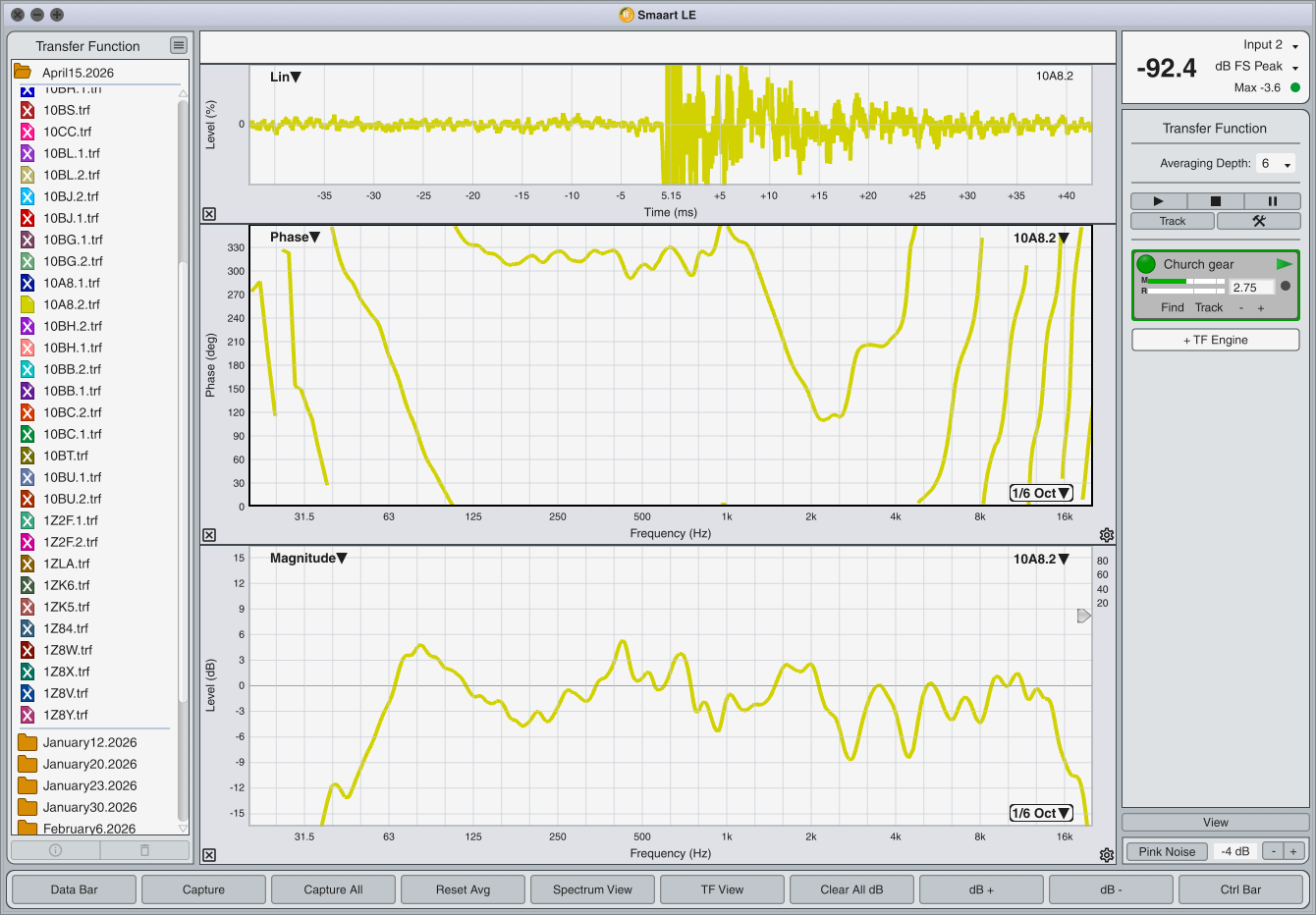Click the Clear All dB button
The width and height of the screenshot is (1316, 915).
(x=851, y=889)
